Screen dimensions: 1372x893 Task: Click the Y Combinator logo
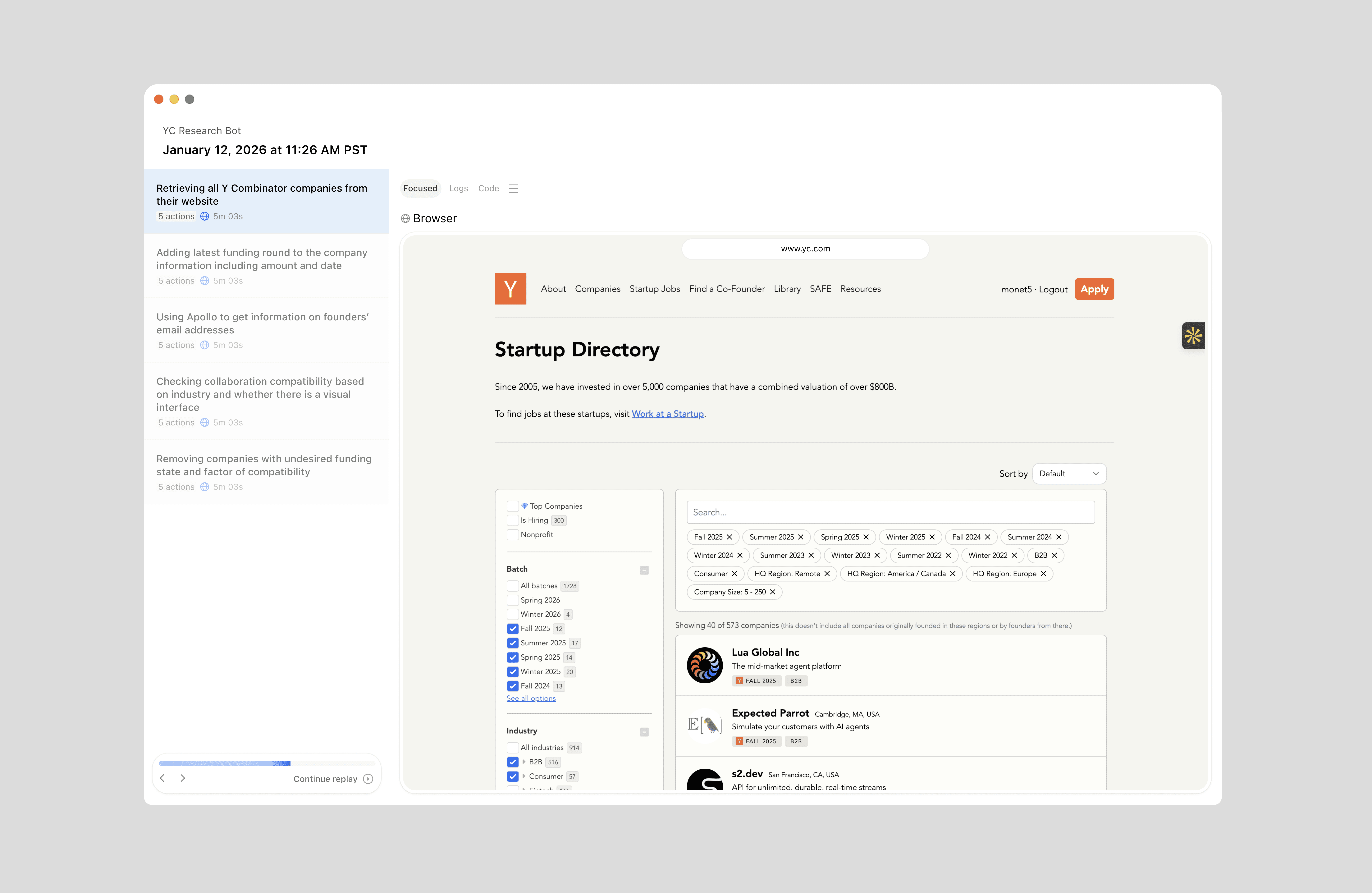[x=510, y=289]
